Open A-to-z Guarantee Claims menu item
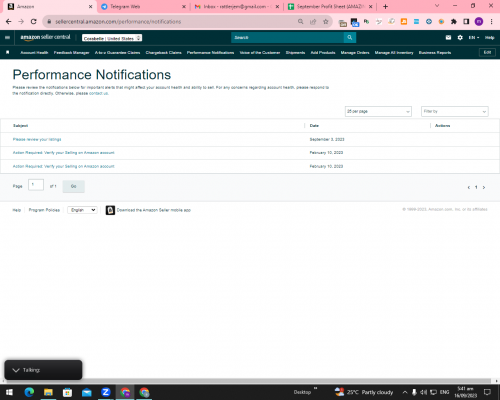 coord(117,52)
